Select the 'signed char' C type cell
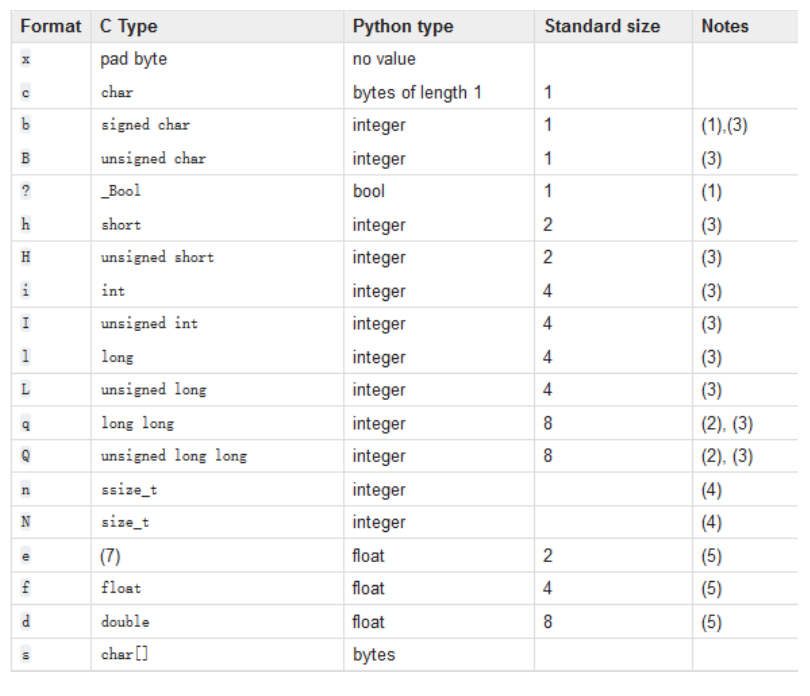 pyautogui.click(x=145, y=125)
